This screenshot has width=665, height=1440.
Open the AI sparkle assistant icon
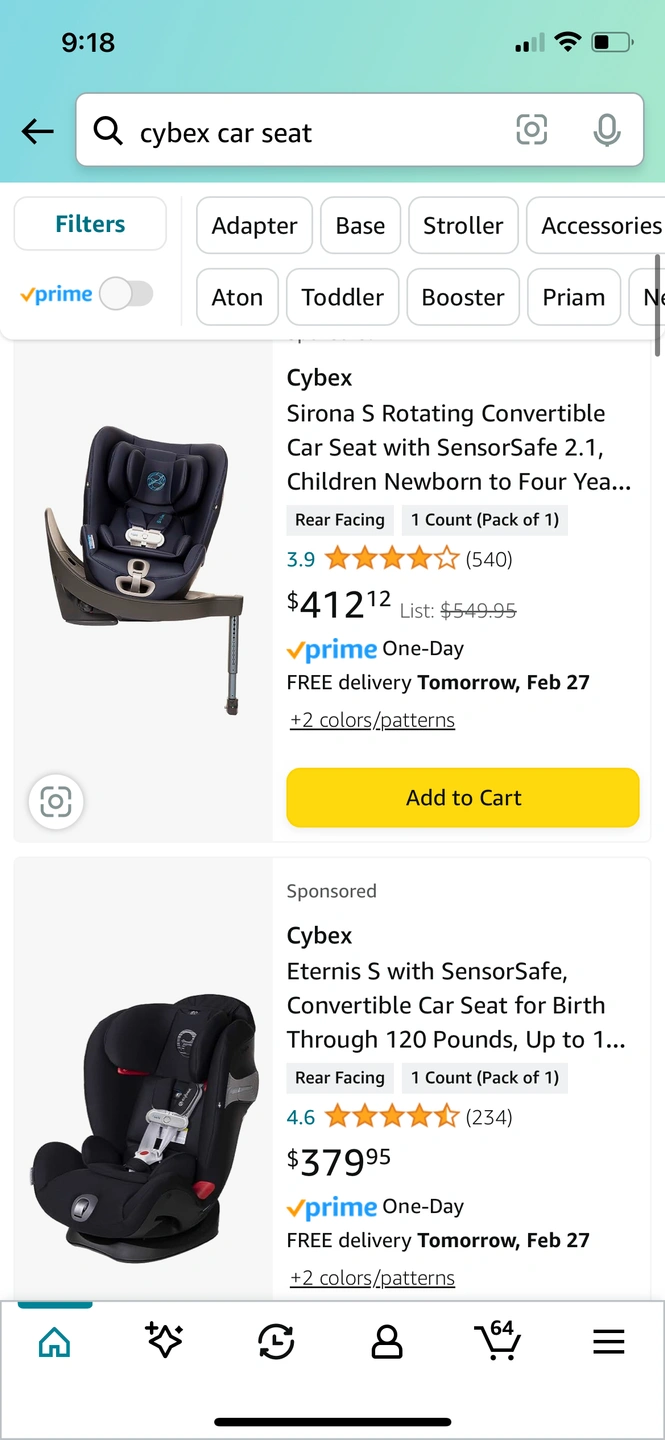click(164, 1342)
